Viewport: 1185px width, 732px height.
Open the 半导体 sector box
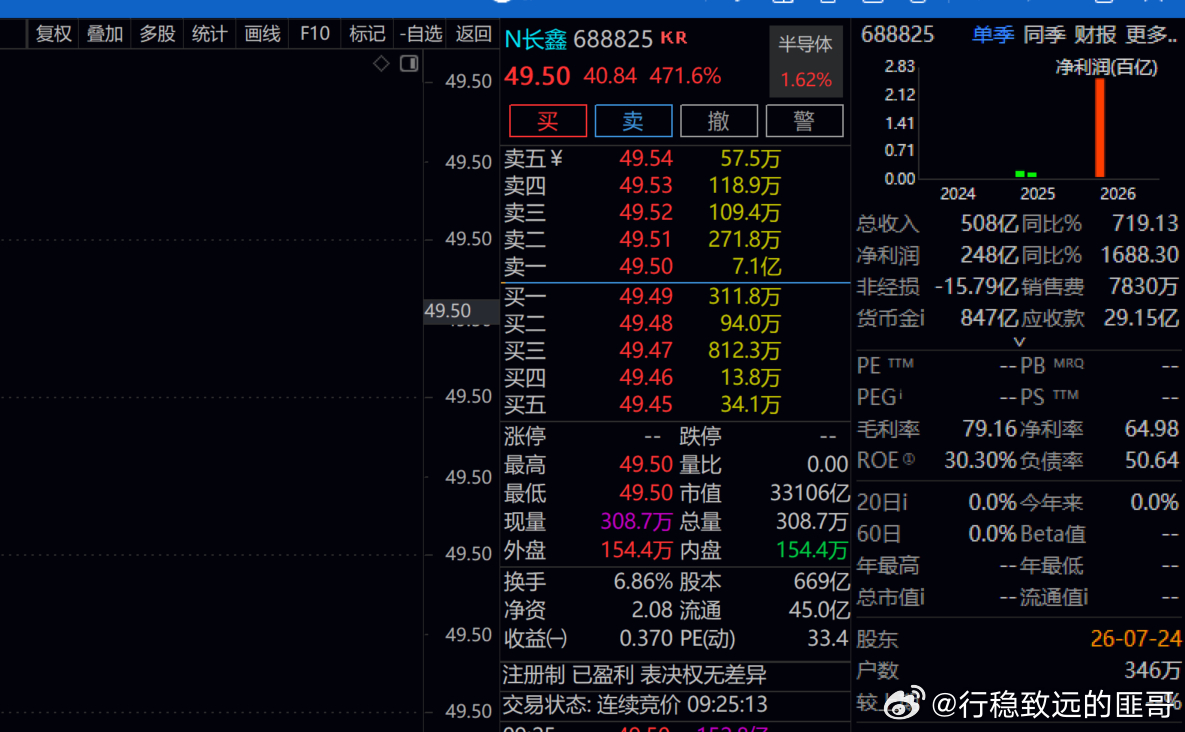click(x=806, y=61)
